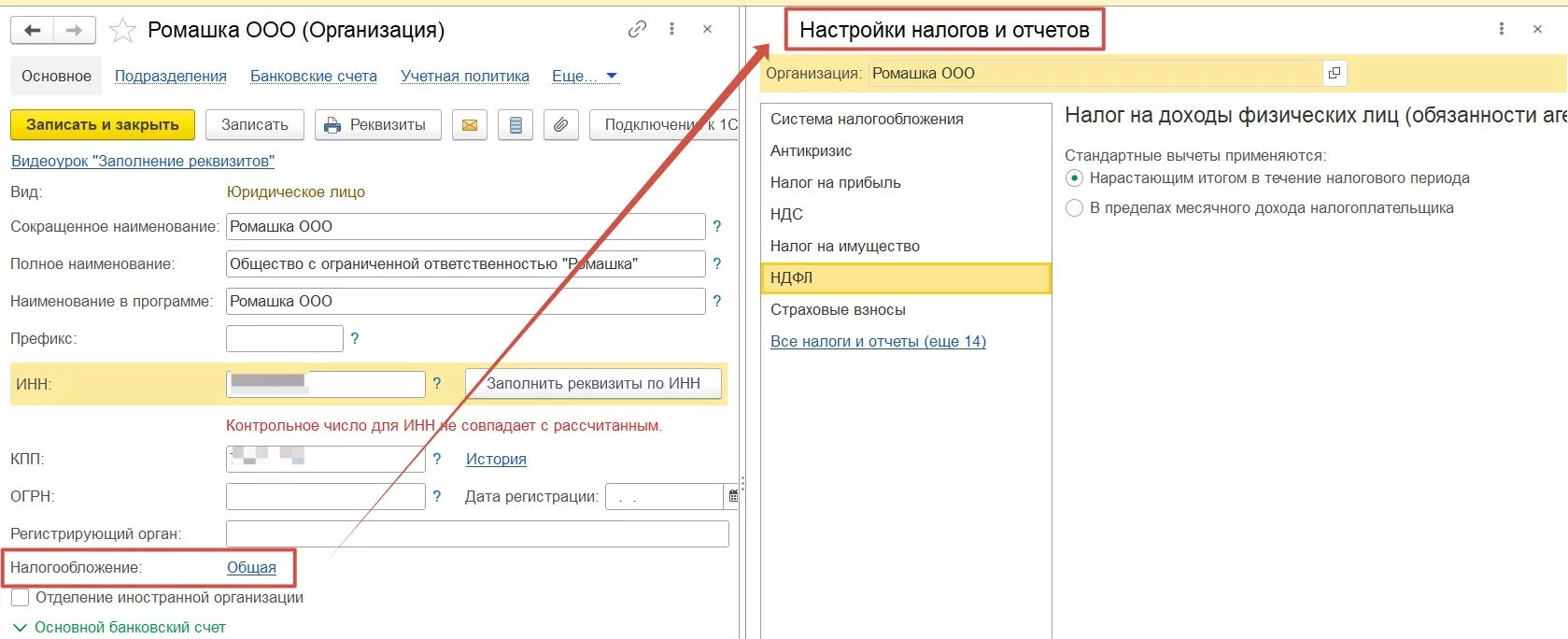Select НДС section

pyautogui.click(x=906, y=214)
